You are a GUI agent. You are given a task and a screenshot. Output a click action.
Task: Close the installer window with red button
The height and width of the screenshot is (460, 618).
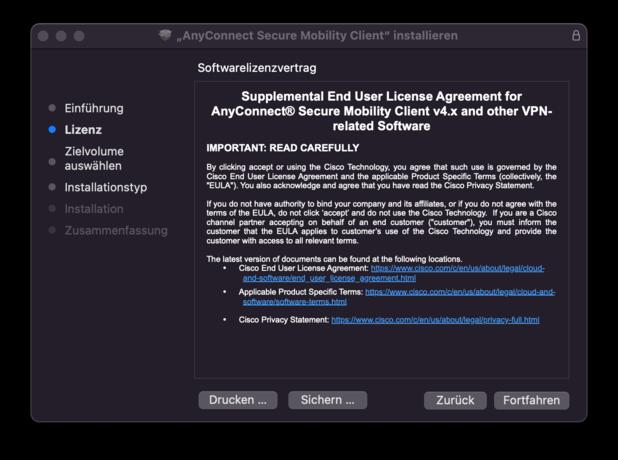coord(43,36)
